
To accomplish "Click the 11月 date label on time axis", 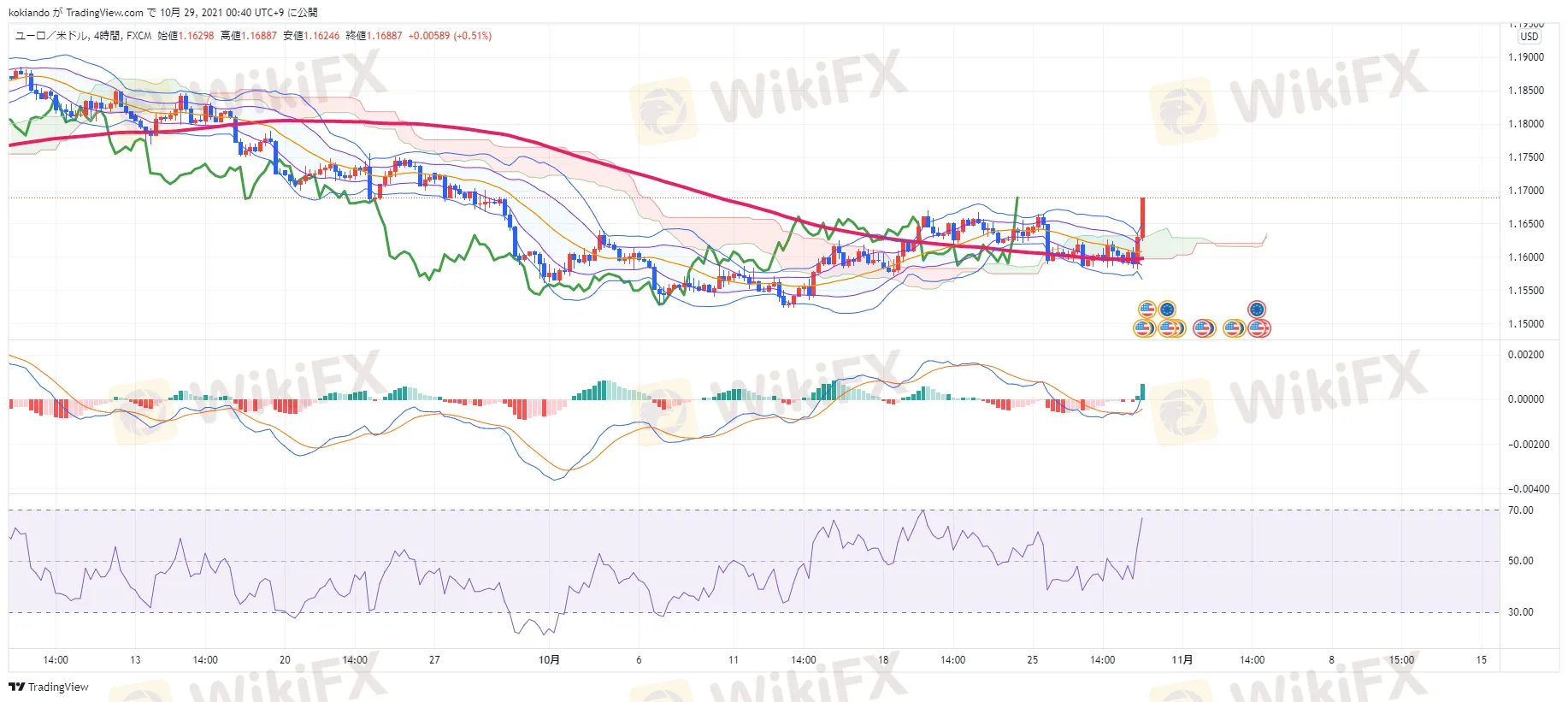I will (x=1182, y=659).
